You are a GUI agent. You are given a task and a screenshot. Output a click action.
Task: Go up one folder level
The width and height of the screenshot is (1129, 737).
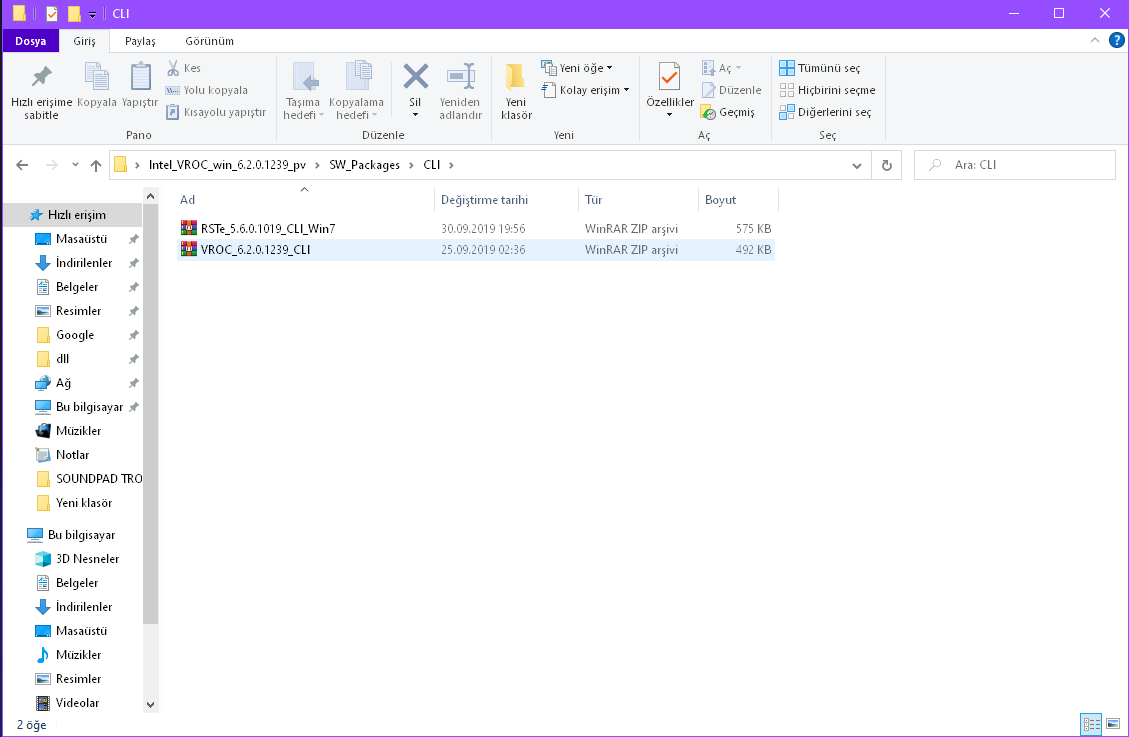96,165
